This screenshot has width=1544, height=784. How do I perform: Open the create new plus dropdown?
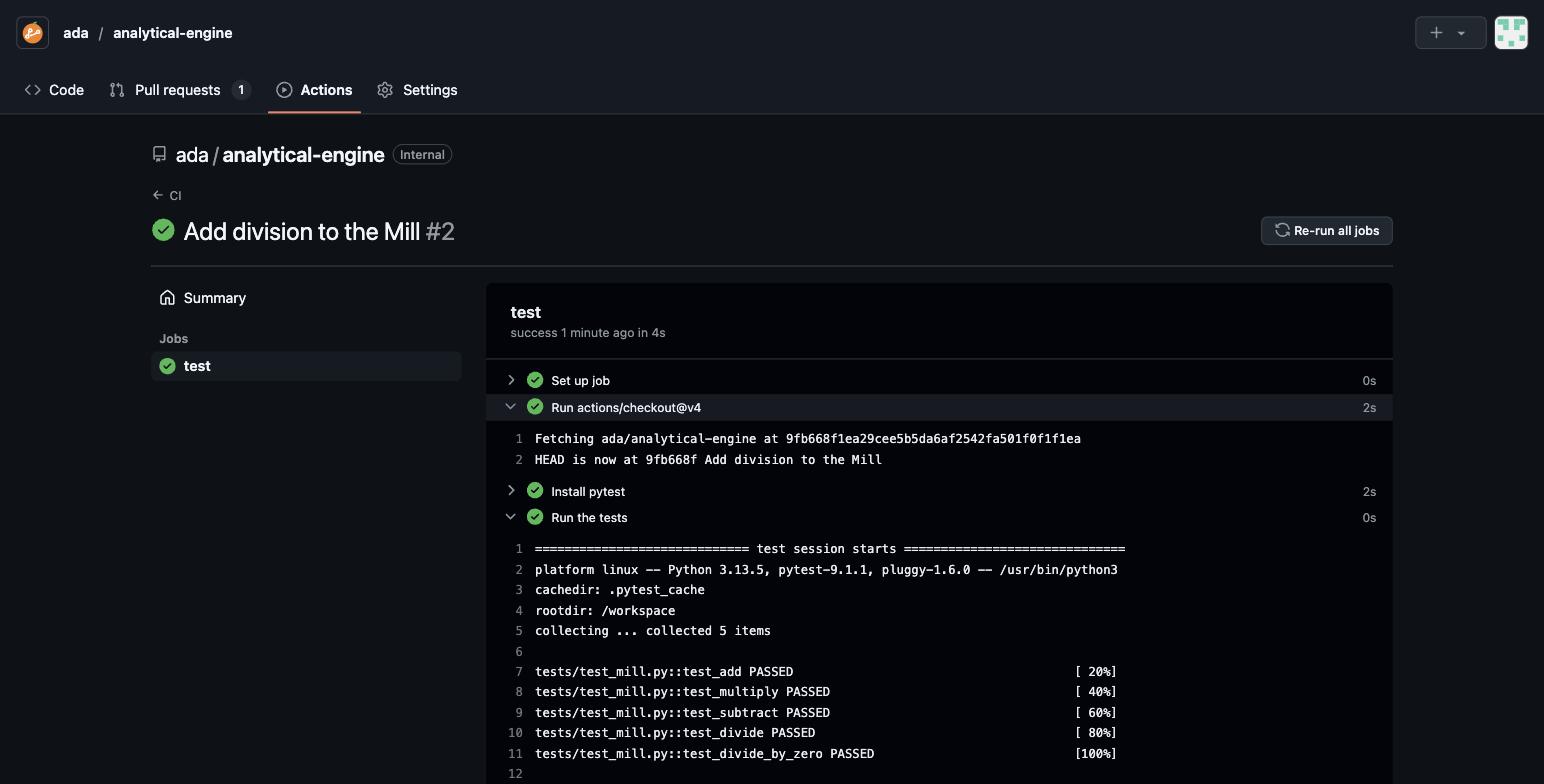pyautogui.click(x=1450, y=33)
